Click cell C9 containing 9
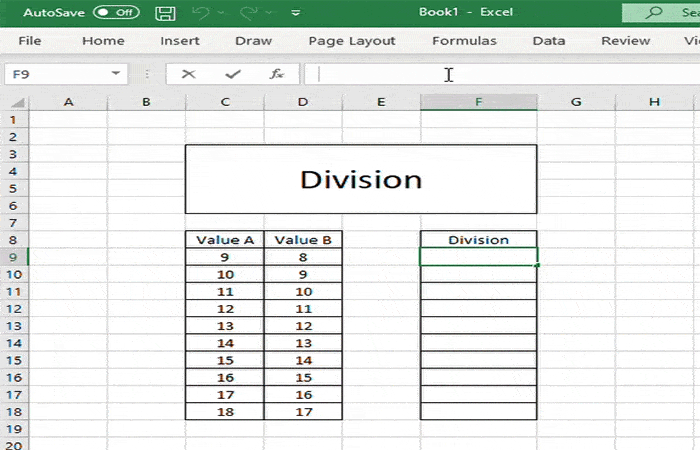 click(x=225, y=257)
